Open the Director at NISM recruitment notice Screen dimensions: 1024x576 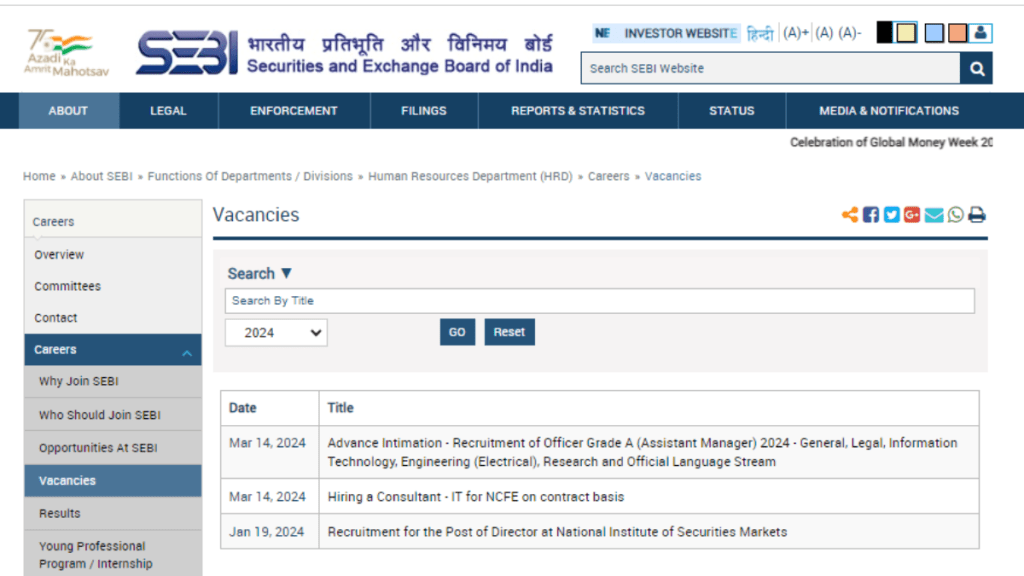(557, 532)
